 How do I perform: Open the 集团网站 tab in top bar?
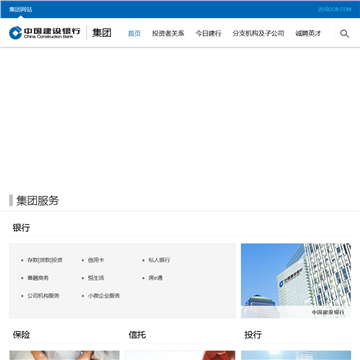(x=21, y=9)
